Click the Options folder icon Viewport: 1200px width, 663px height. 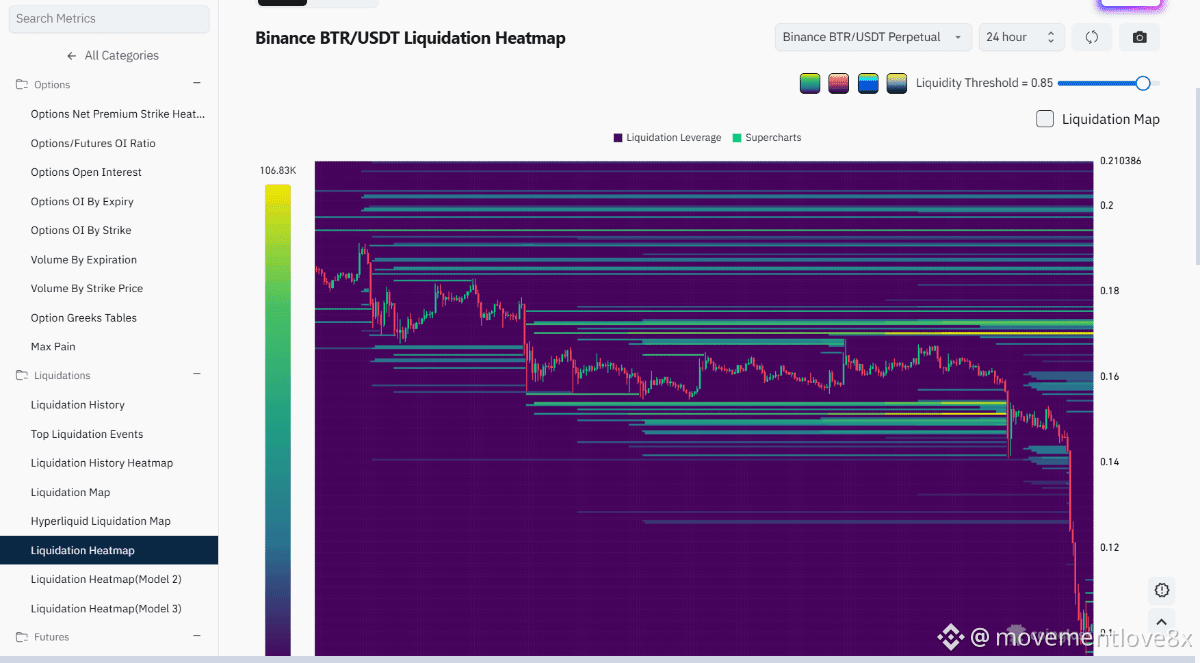(22, 85)
